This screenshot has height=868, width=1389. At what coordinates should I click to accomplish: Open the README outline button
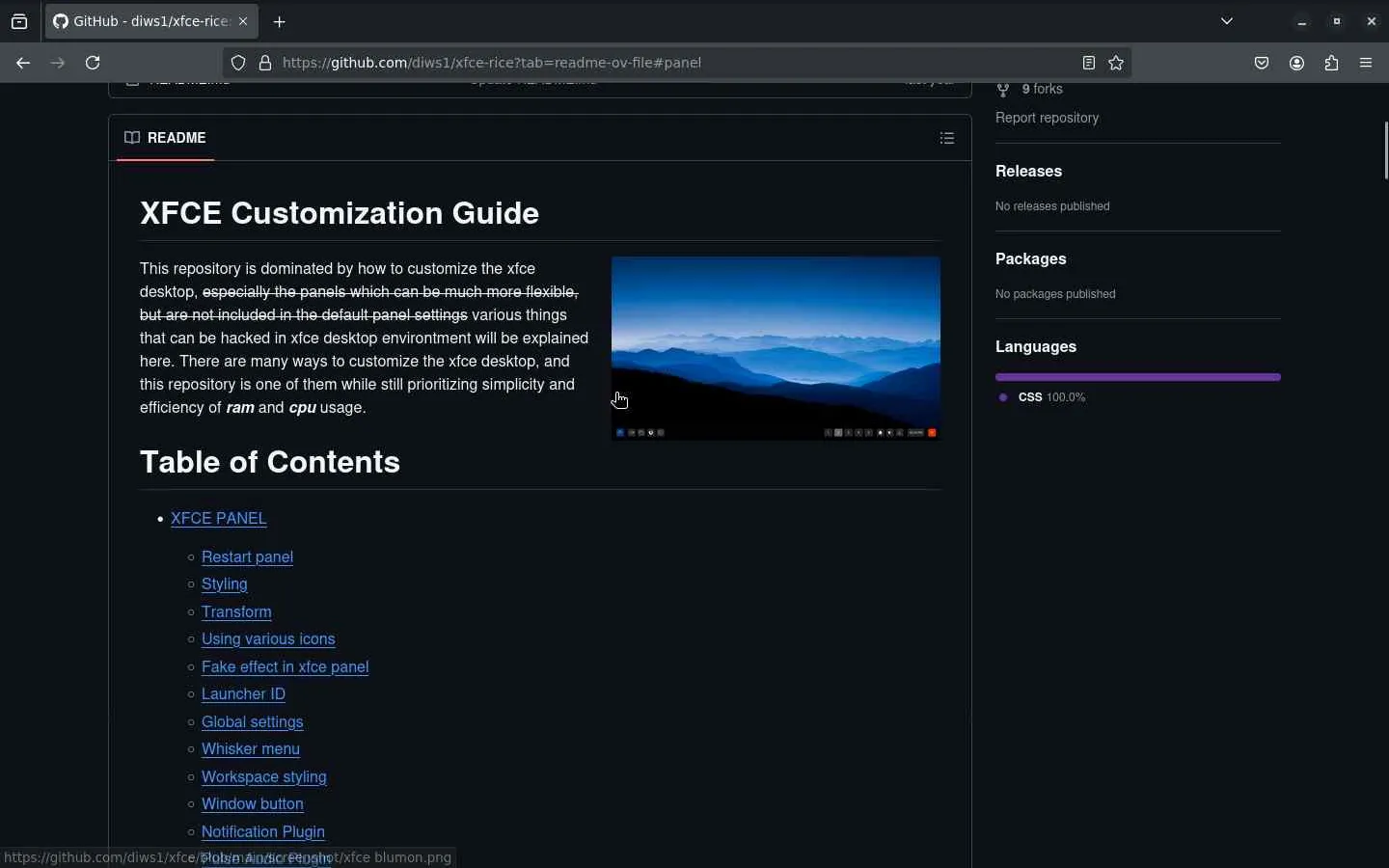(947, 138)
